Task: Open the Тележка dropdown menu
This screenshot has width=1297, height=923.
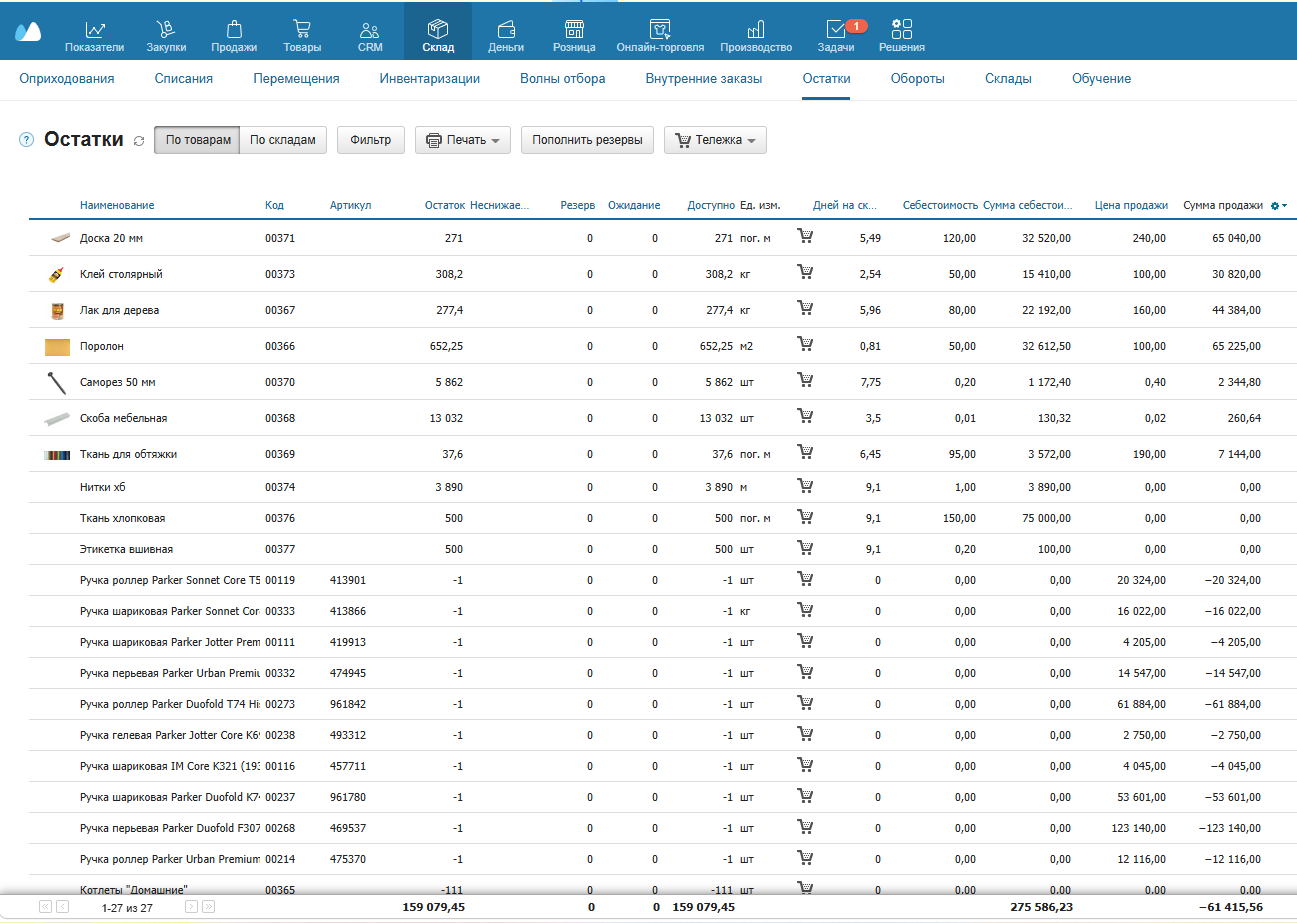Action: (715, 140)
